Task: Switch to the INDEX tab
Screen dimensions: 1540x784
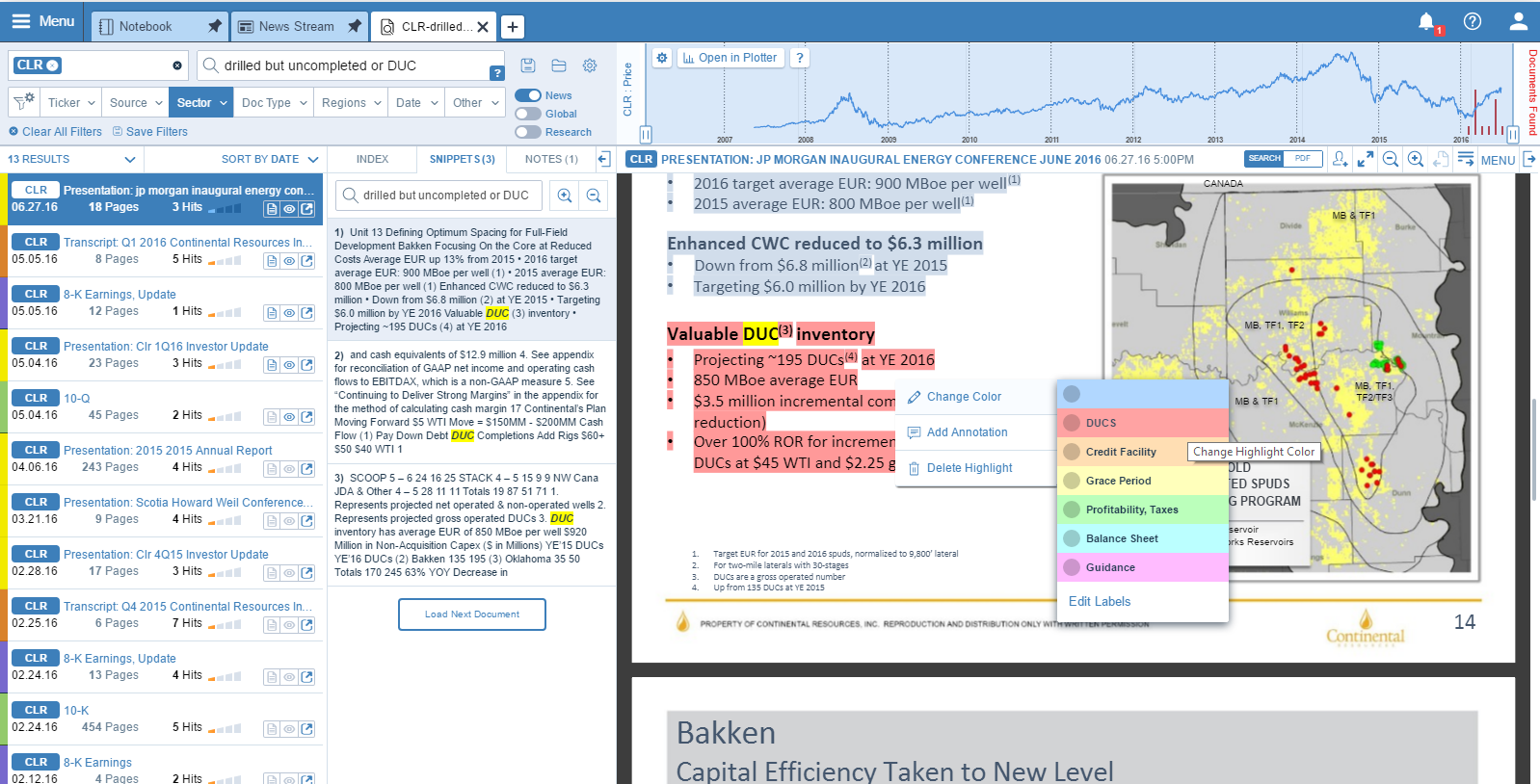Action: click(x=372, y=159)
